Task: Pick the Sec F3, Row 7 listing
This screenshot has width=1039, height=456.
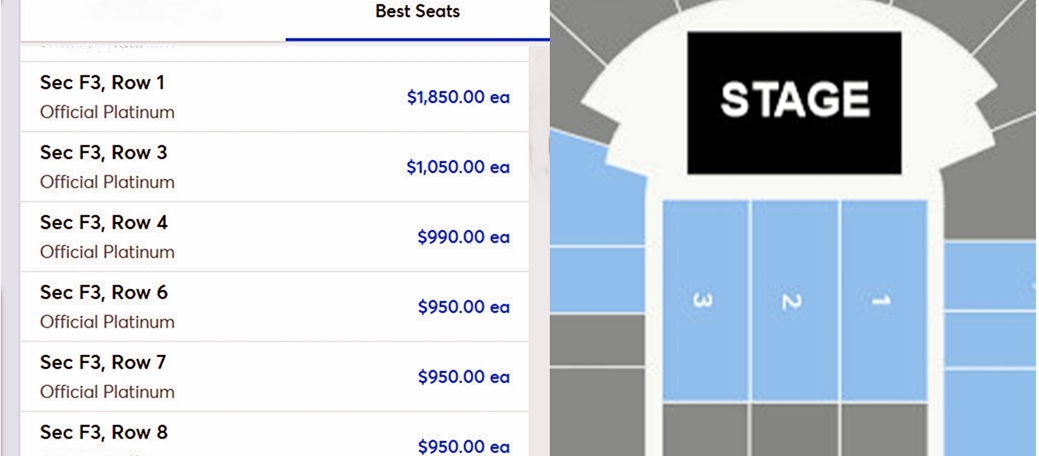Action: [274, 376]
